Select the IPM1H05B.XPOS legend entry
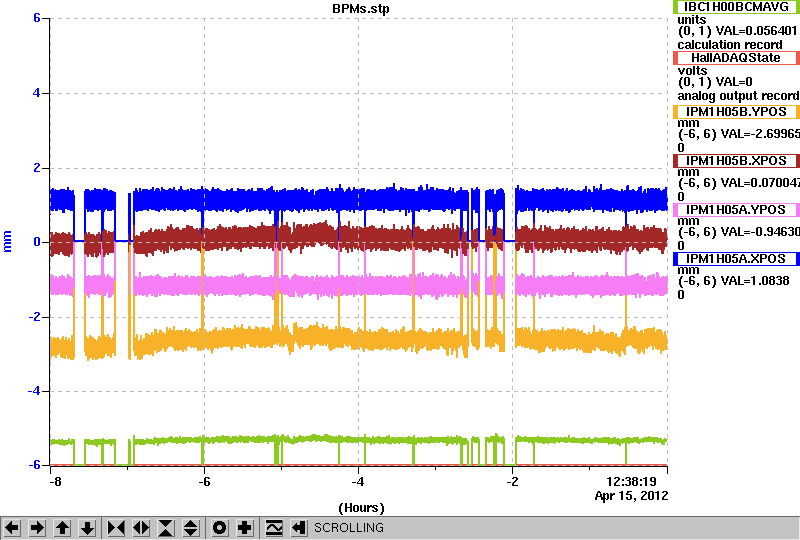The image size is (800, 540). coord(737,161)
